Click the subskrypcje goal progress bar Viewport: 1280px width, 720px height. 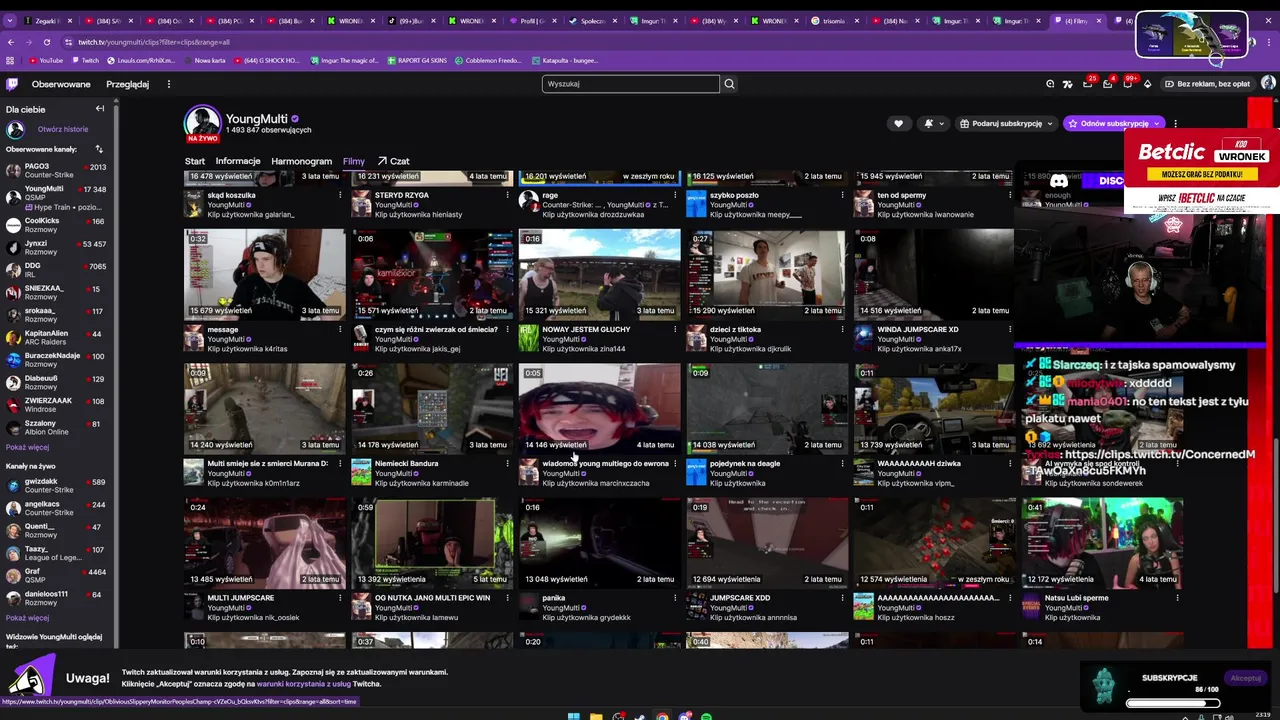pos(1173,703)
